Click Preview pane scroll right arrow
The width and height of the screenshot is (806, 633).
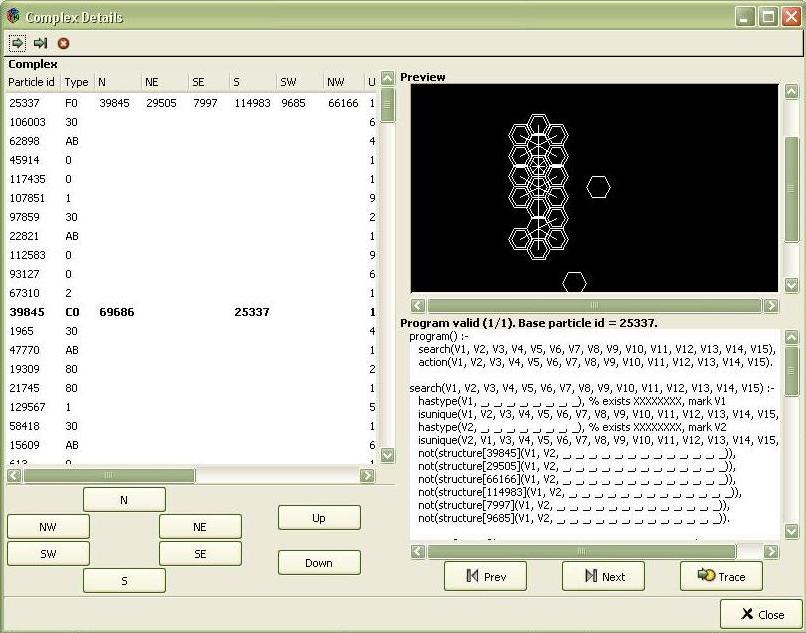click(x=771, y=306)
